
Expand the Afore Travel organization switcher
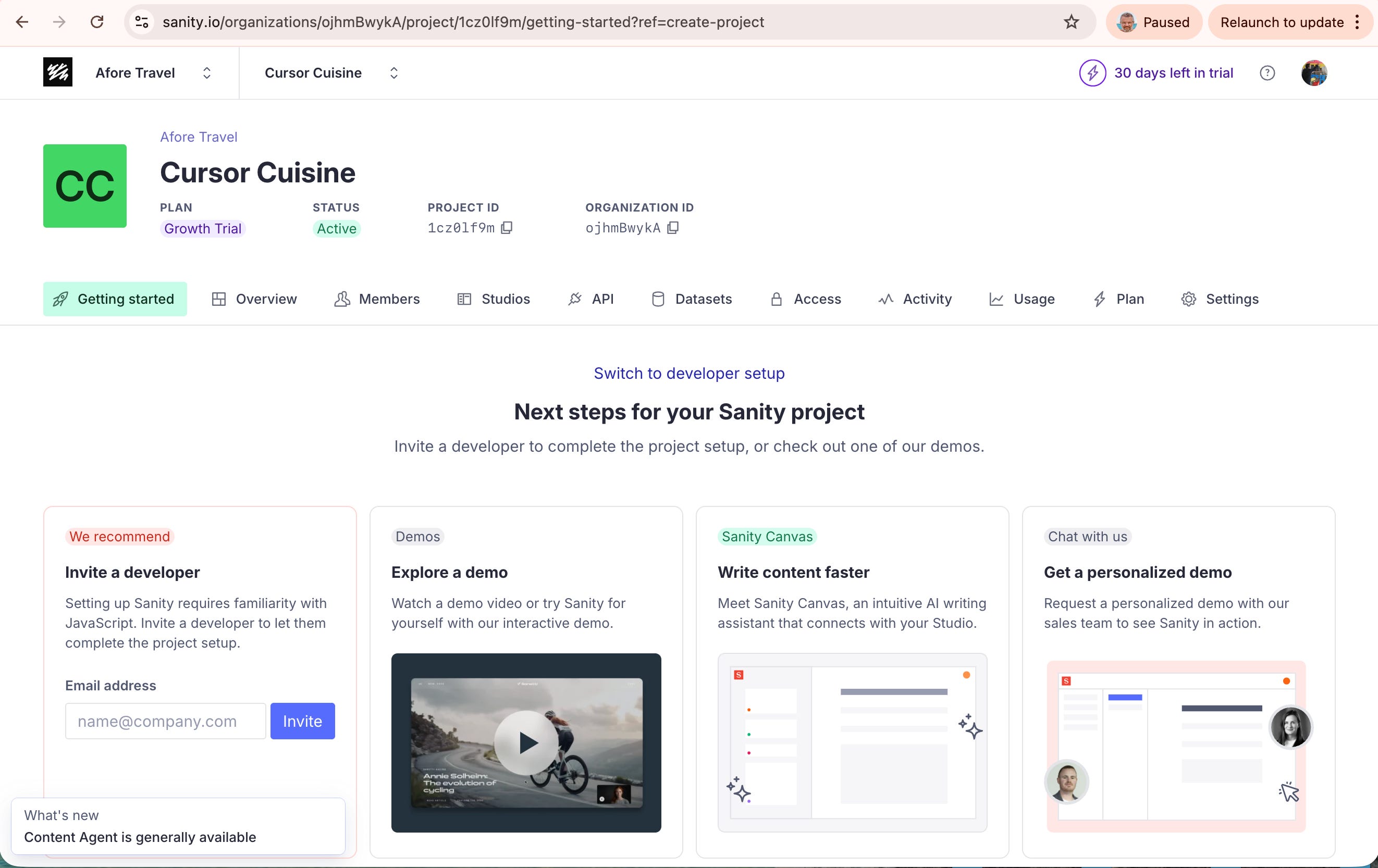point(206,72)
